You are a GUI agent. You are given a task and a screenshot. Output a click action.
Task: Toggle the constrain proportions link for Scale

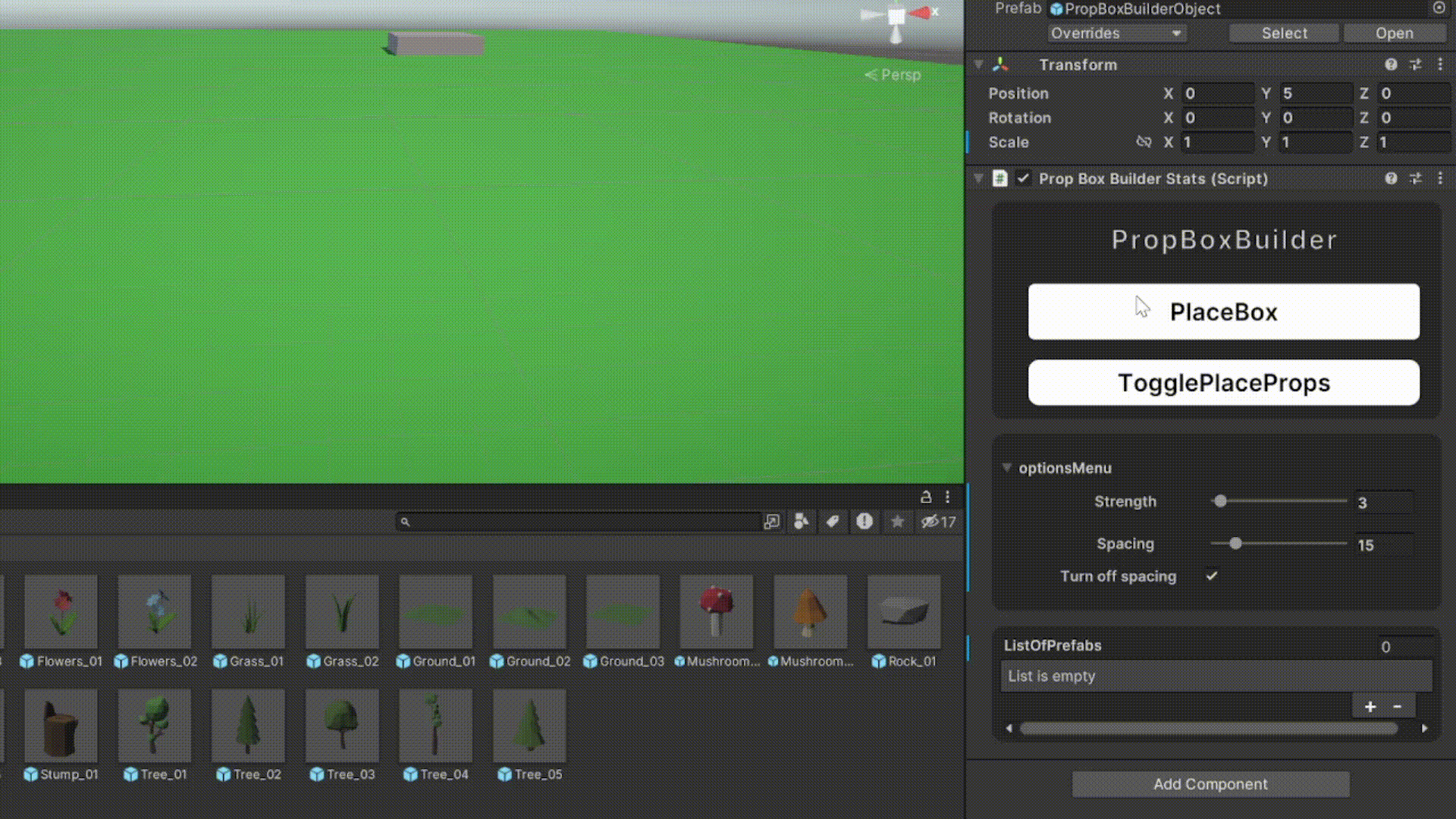click(1144, 142)
